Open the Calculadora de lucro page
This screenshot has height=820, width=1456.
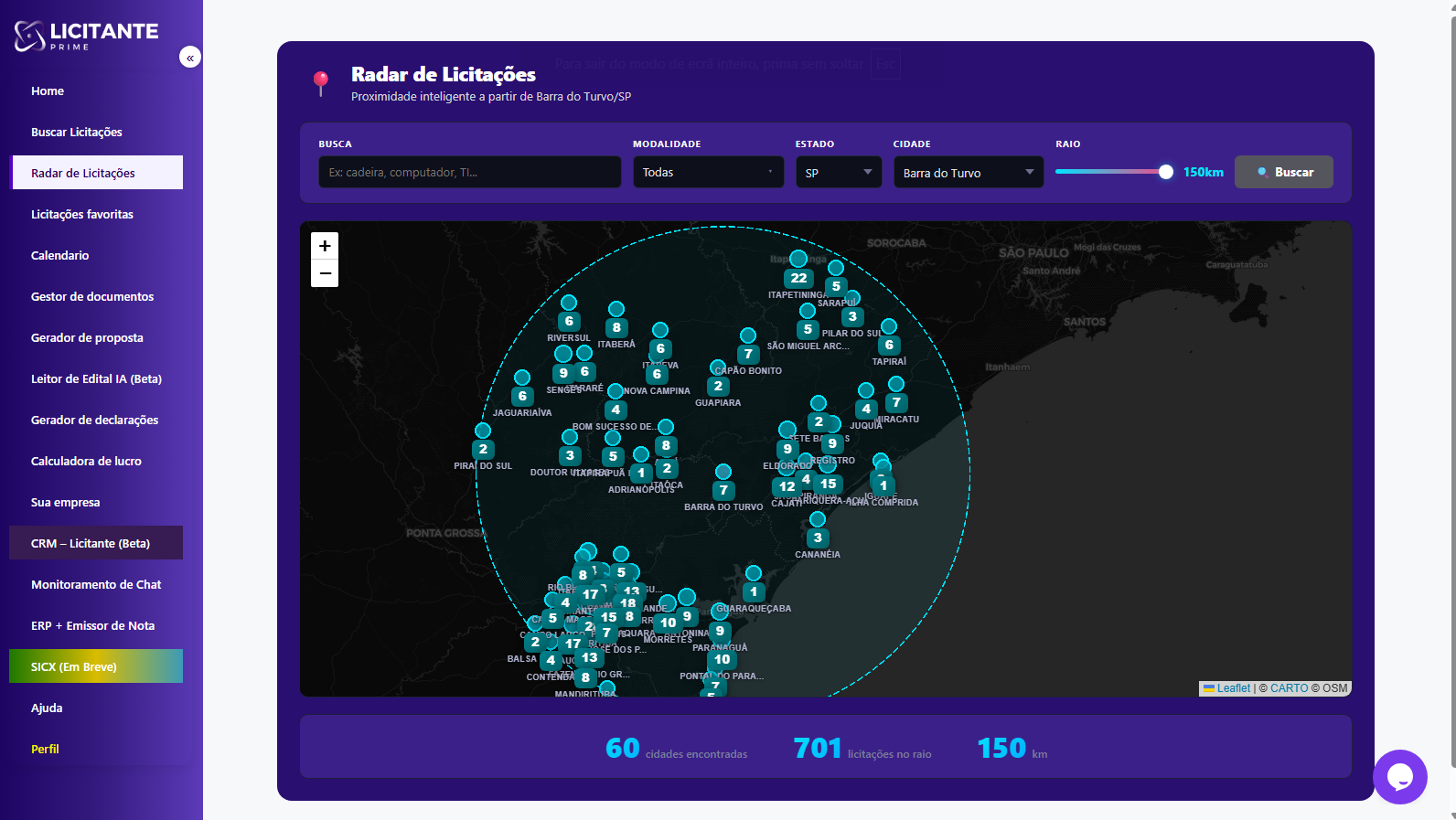[86, 461]
